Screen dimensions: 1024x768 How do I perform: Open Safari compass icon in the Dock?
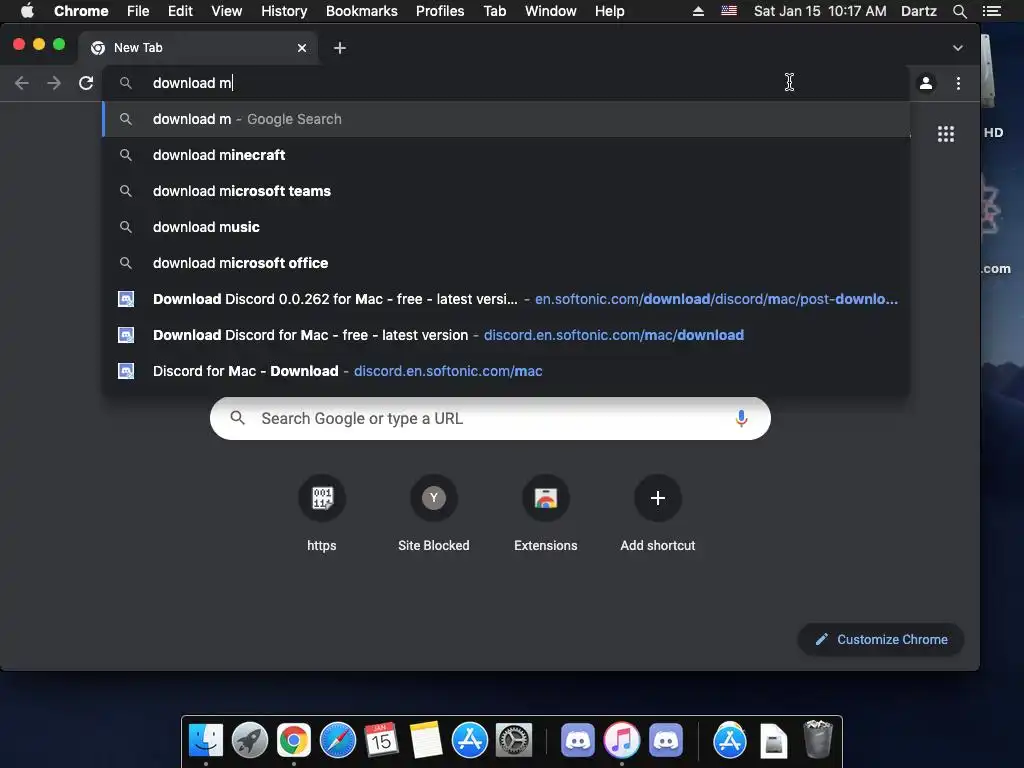[x=338, y=741]
